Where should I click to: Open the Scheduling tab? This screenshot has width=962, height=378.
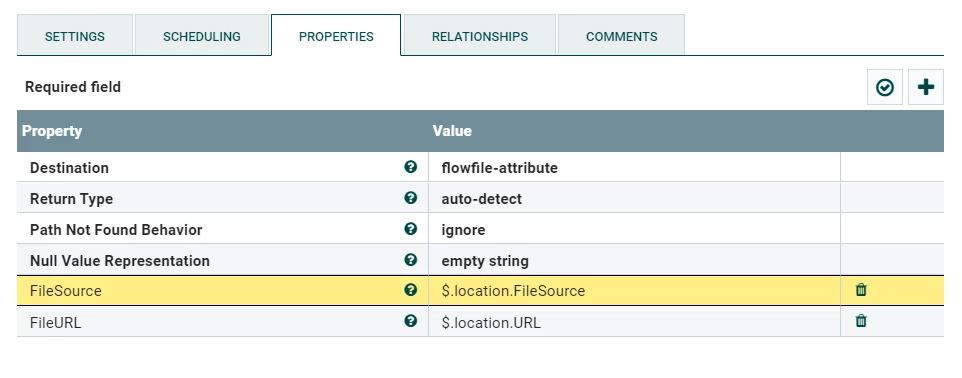click(x=202, y=36)
